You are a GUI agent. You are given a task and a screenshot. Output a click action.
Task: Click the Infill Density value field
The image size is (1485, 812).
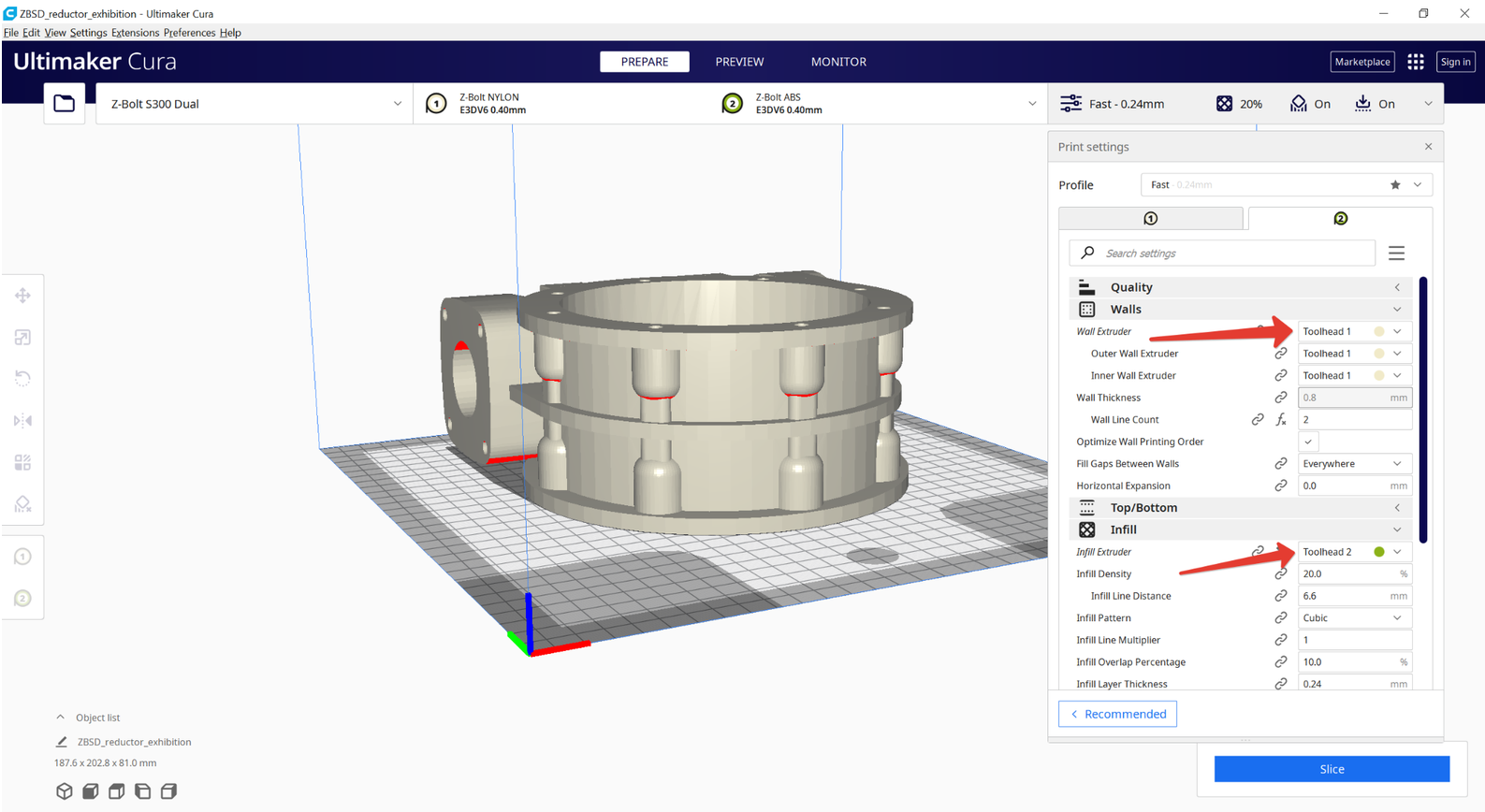coord(1355,574)
